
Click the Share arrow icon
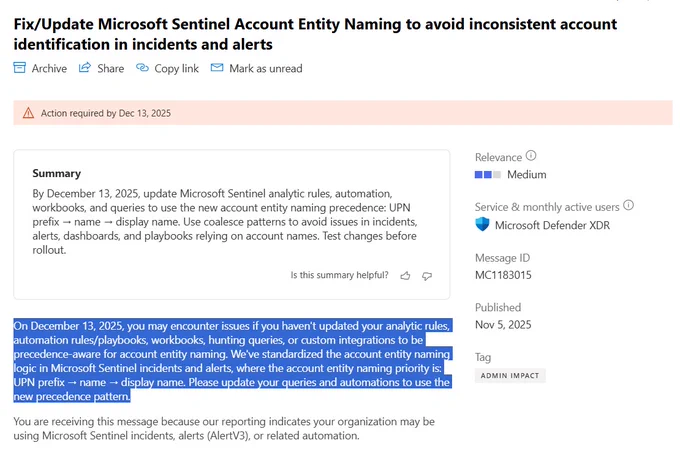pyautogui.click(x=86, y=68)
